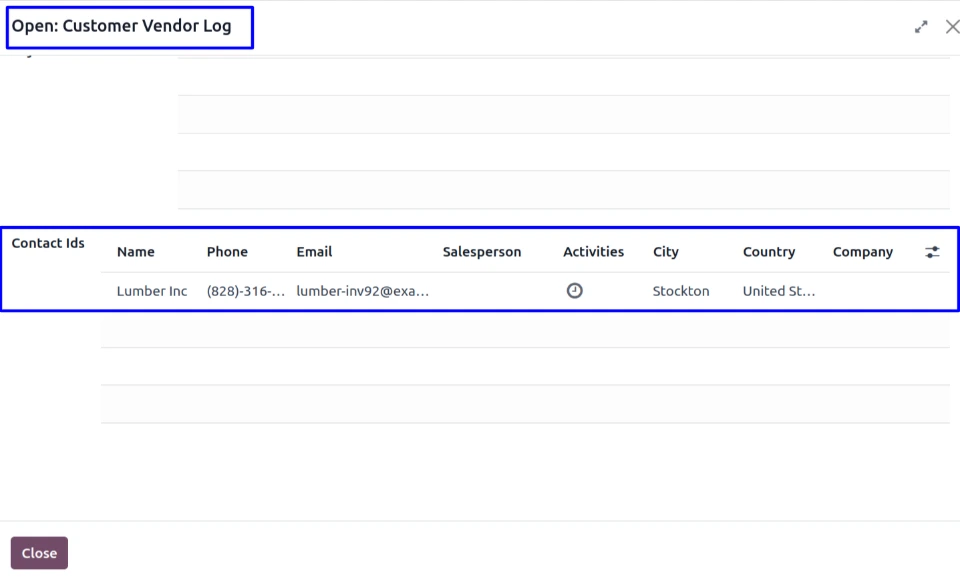
Task: Click the Contact Ids field label
Action: (x=48, y=243)
